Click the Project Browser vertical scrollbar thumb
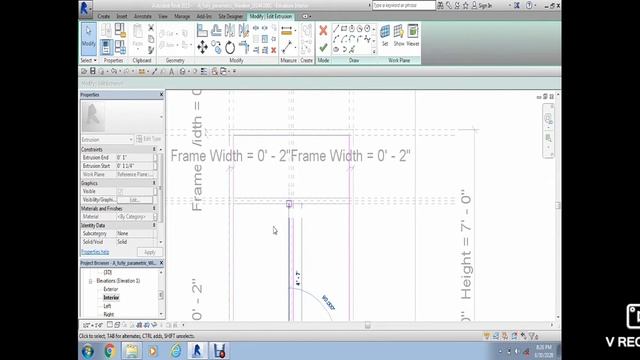Image resolution: width=640 pixels, height=360 pixels. pos(161,295)
